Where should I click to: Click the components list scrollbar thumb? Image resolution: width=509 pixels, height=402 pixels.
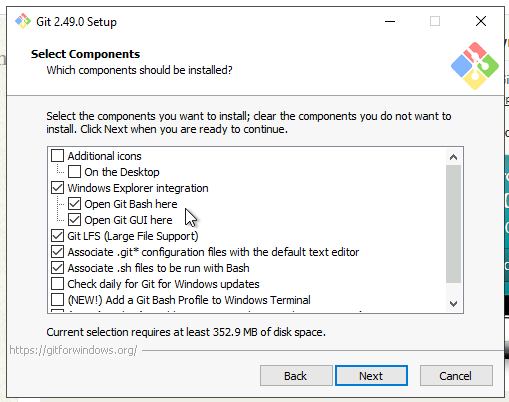(453, 224)
